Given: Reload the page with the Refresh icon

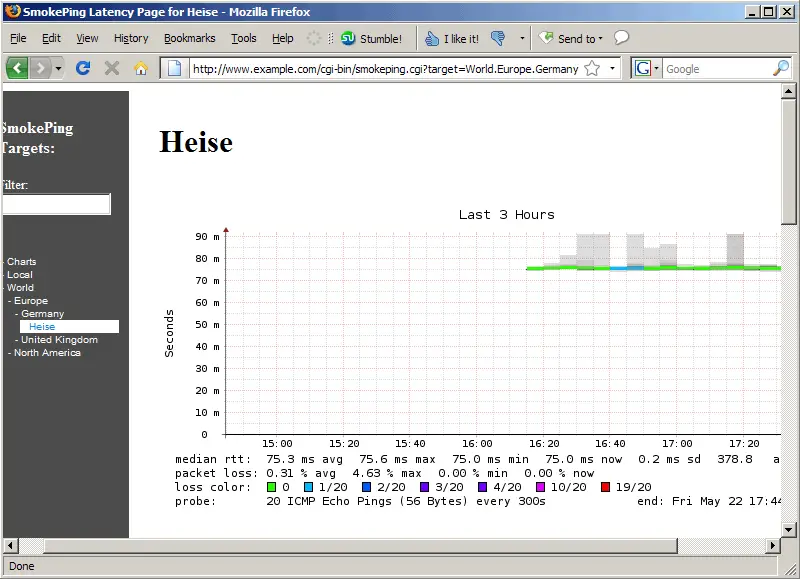Looking at the screenshot, I should coord(83,68).
